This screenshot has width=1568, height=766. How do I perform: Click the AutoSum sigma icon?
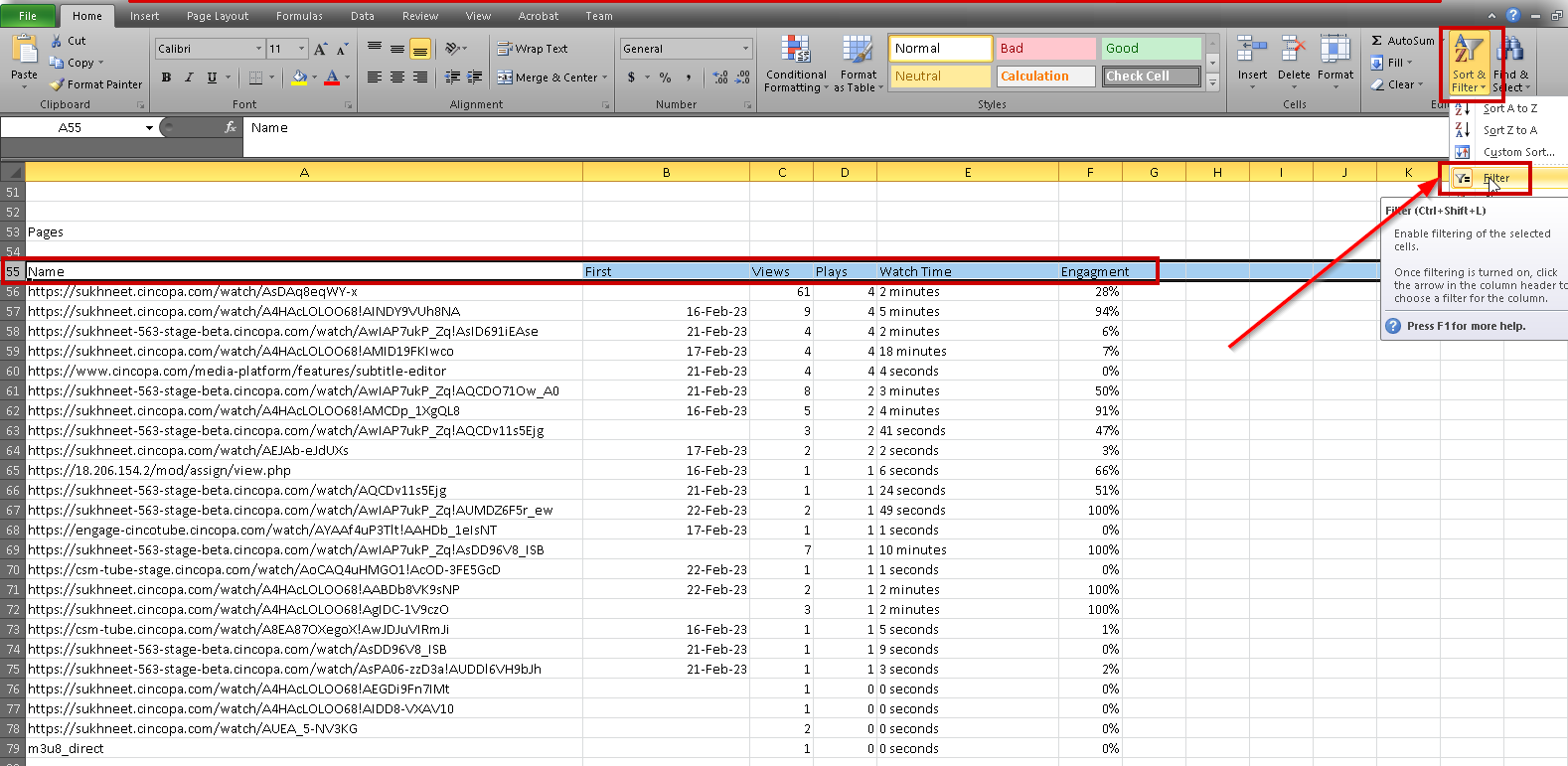pos(1376,41)
